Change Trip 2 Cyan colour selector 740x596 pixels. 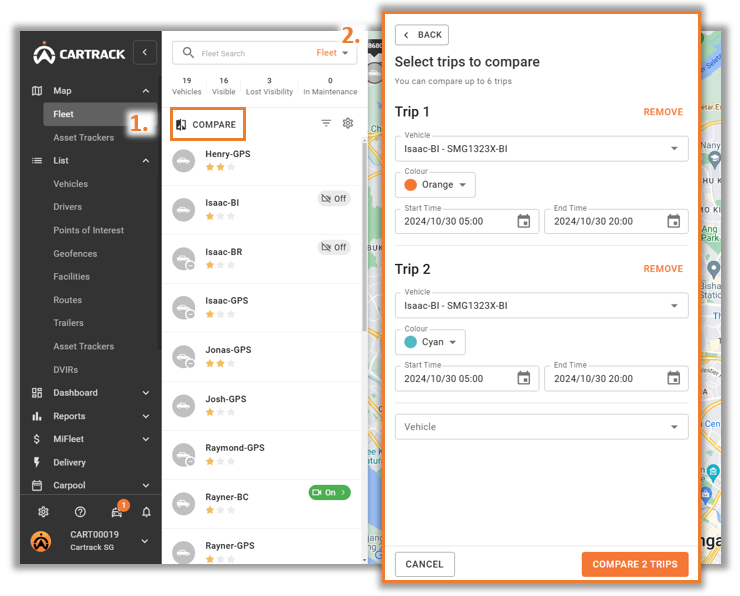[x=430, y=342]
